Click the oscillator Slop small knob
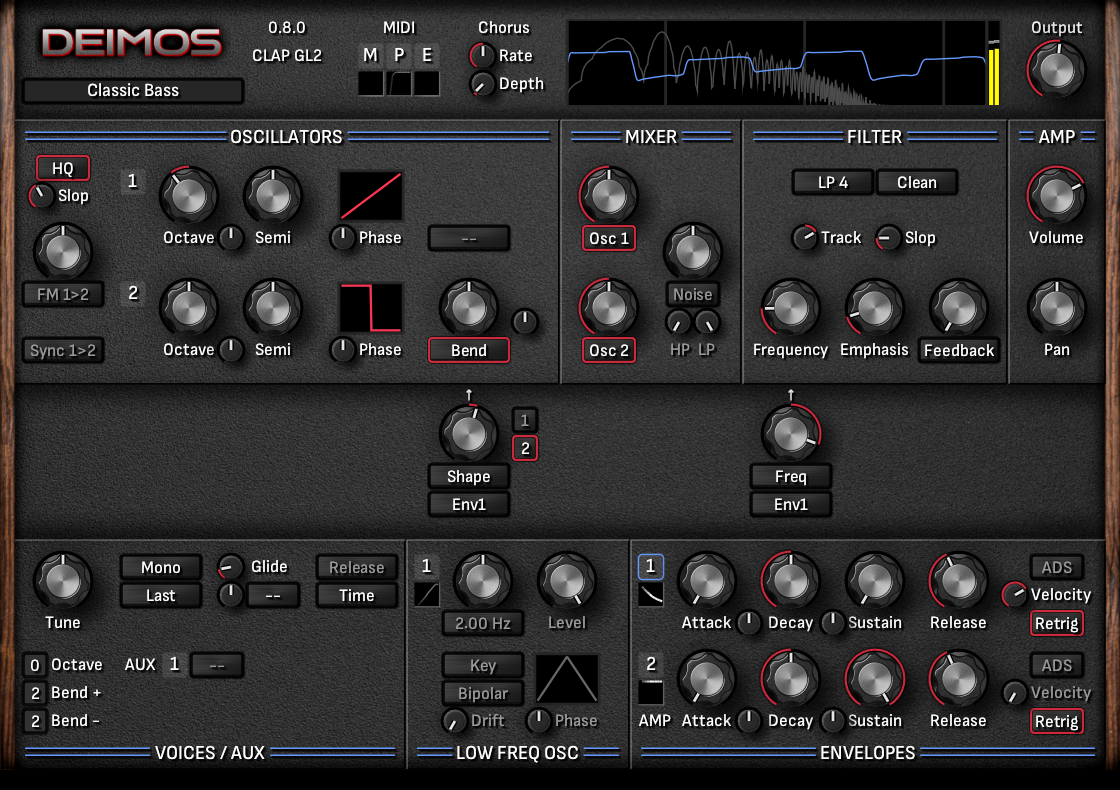The image size is (1120, 790). point(41,196)
